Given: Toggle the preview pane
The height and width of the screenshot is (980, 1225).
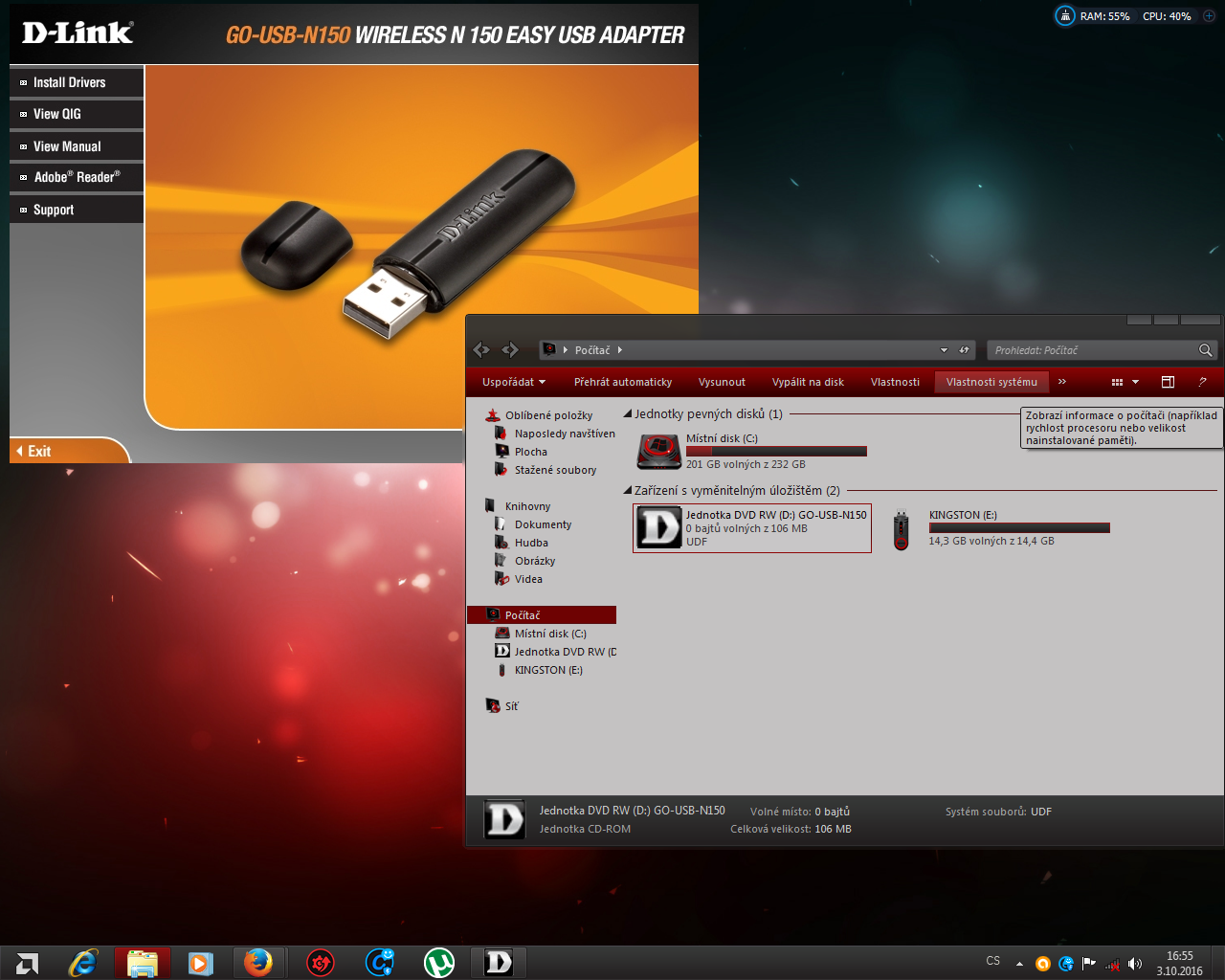Looking at the screenshot, I should pos(1168,382).
